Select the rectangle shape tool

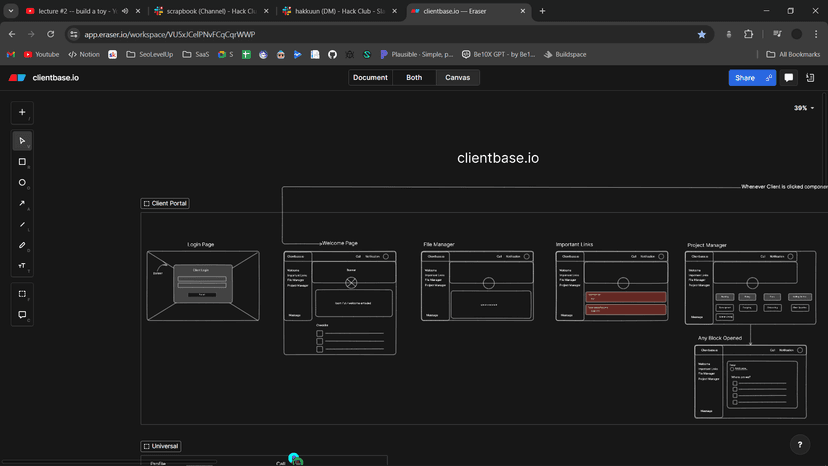22,162
